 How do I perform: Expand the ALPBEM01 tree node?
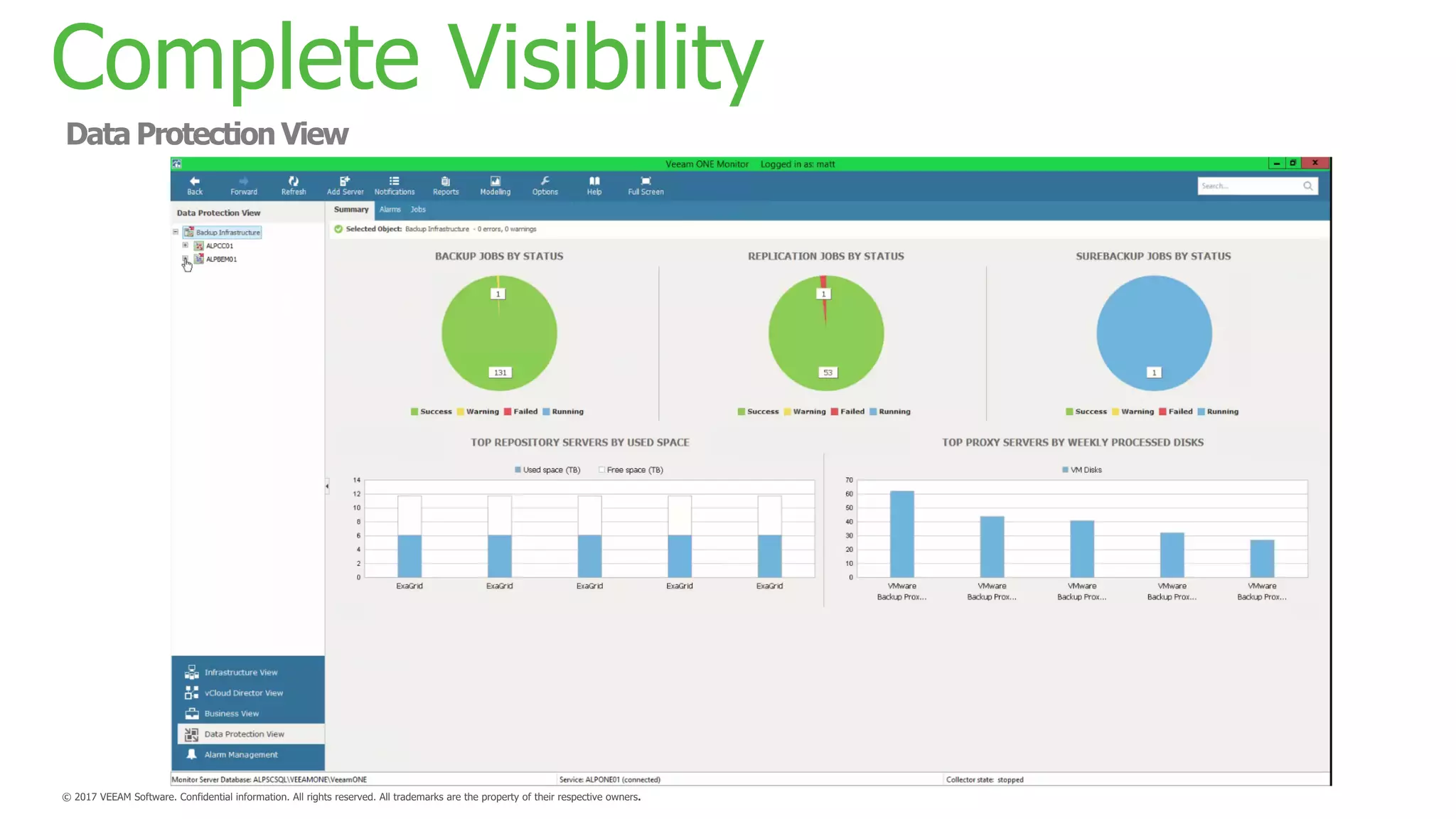click(186, 259)
